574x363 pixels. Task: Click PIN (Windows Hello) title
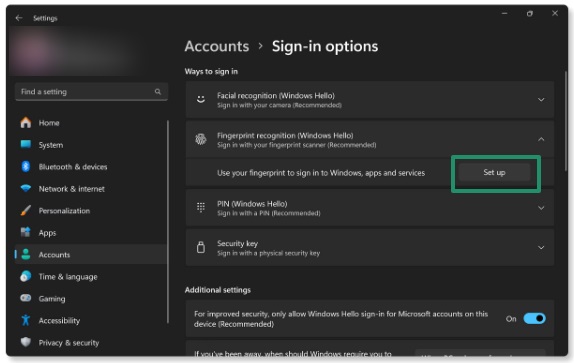pos(252,203)
